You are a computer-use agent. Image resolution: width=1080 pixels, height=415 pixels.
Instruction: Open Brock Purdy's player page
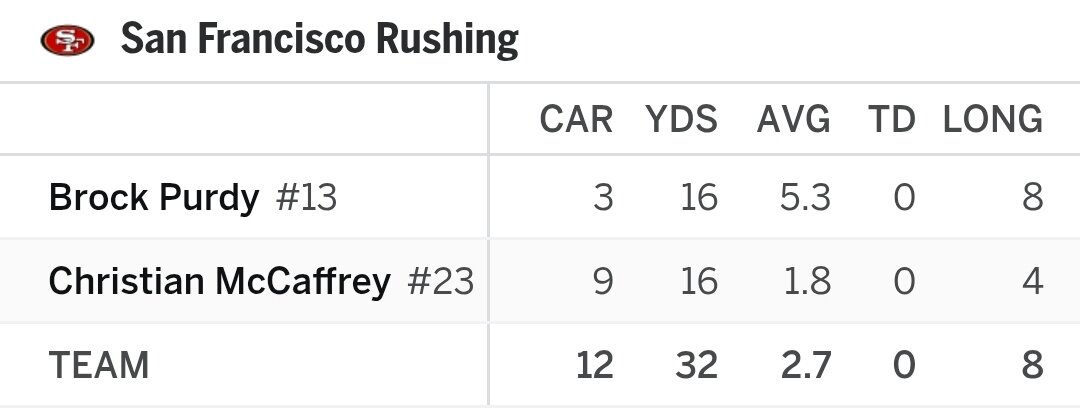click(x=153, y=198)
